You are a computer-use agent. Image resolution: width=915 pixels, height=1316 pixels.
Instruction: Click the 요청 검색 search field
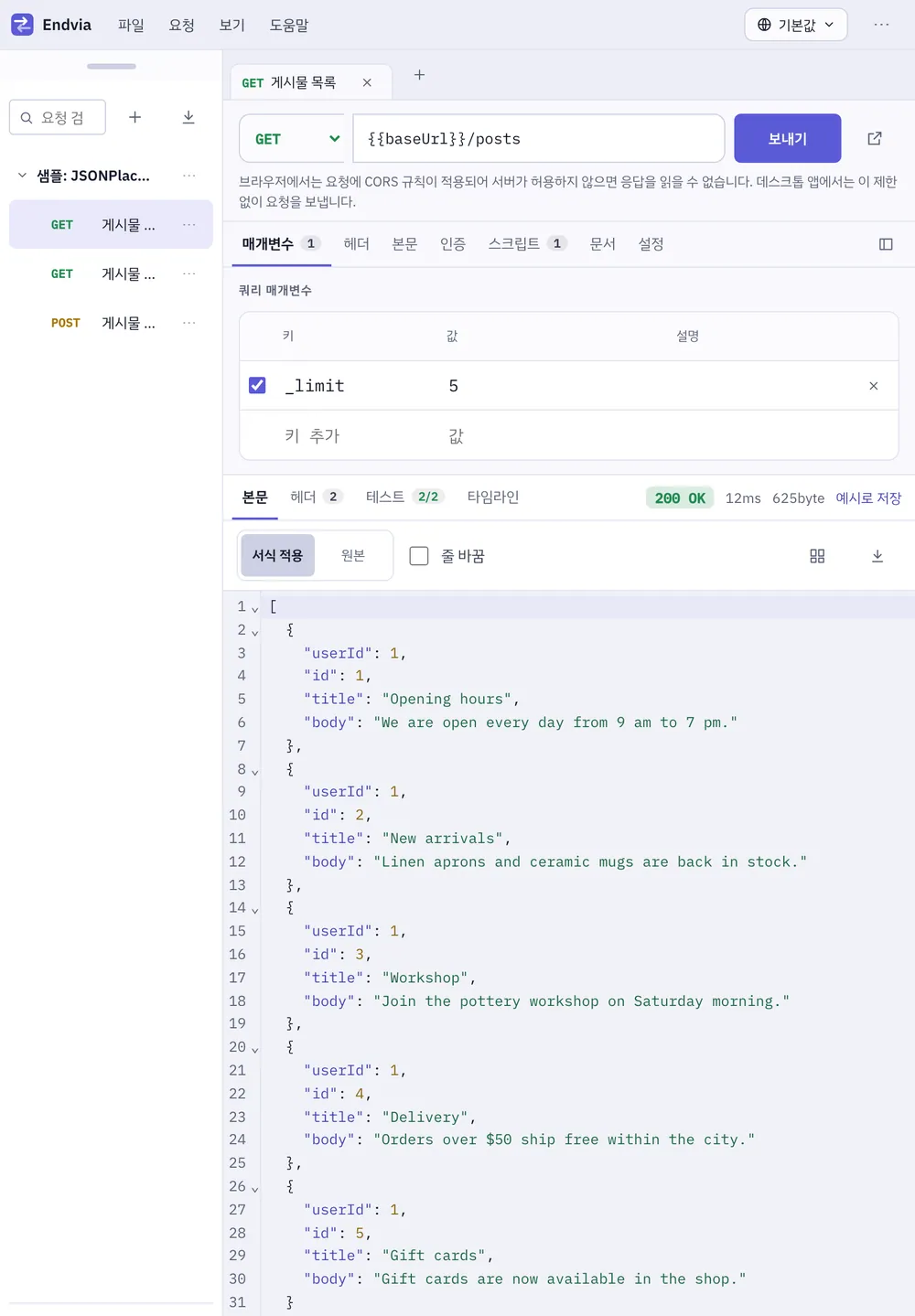pos(58,117)
